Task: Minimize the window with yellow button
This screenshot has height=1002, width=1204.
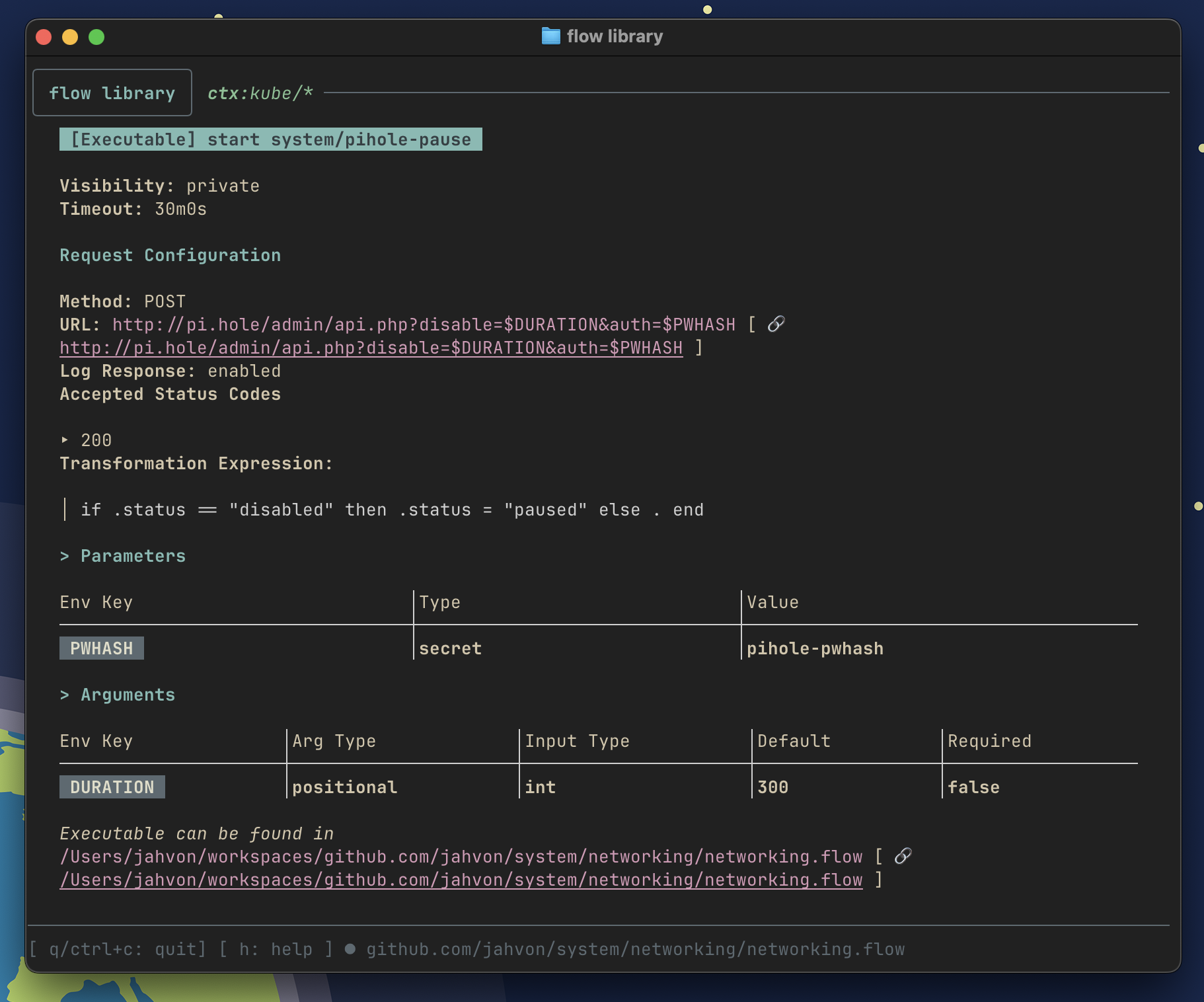Action: coord(70,37)
